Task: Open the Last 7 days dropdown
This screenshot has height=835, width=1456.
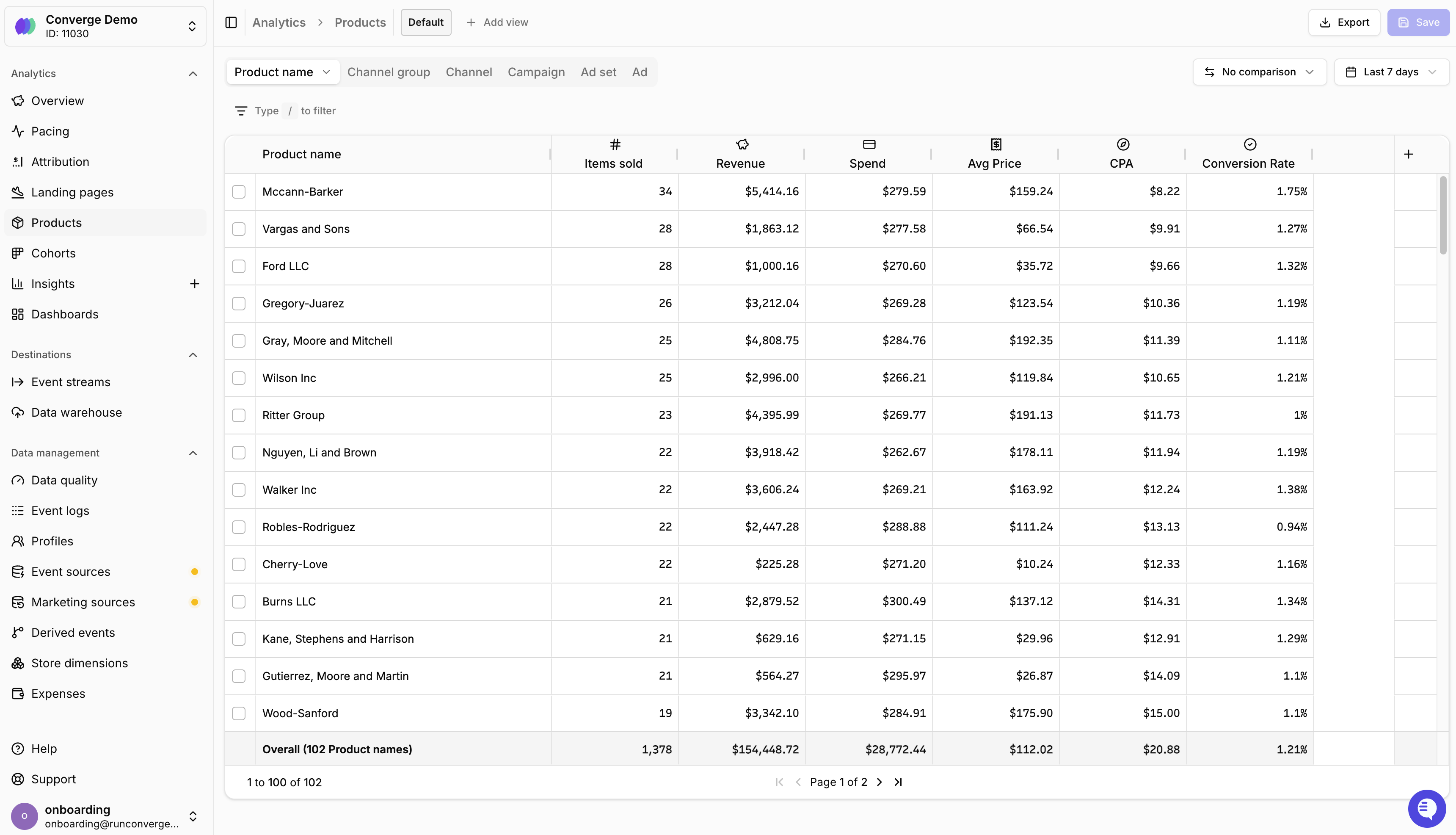Action: pyautogui.click(x=1391, y=72)
